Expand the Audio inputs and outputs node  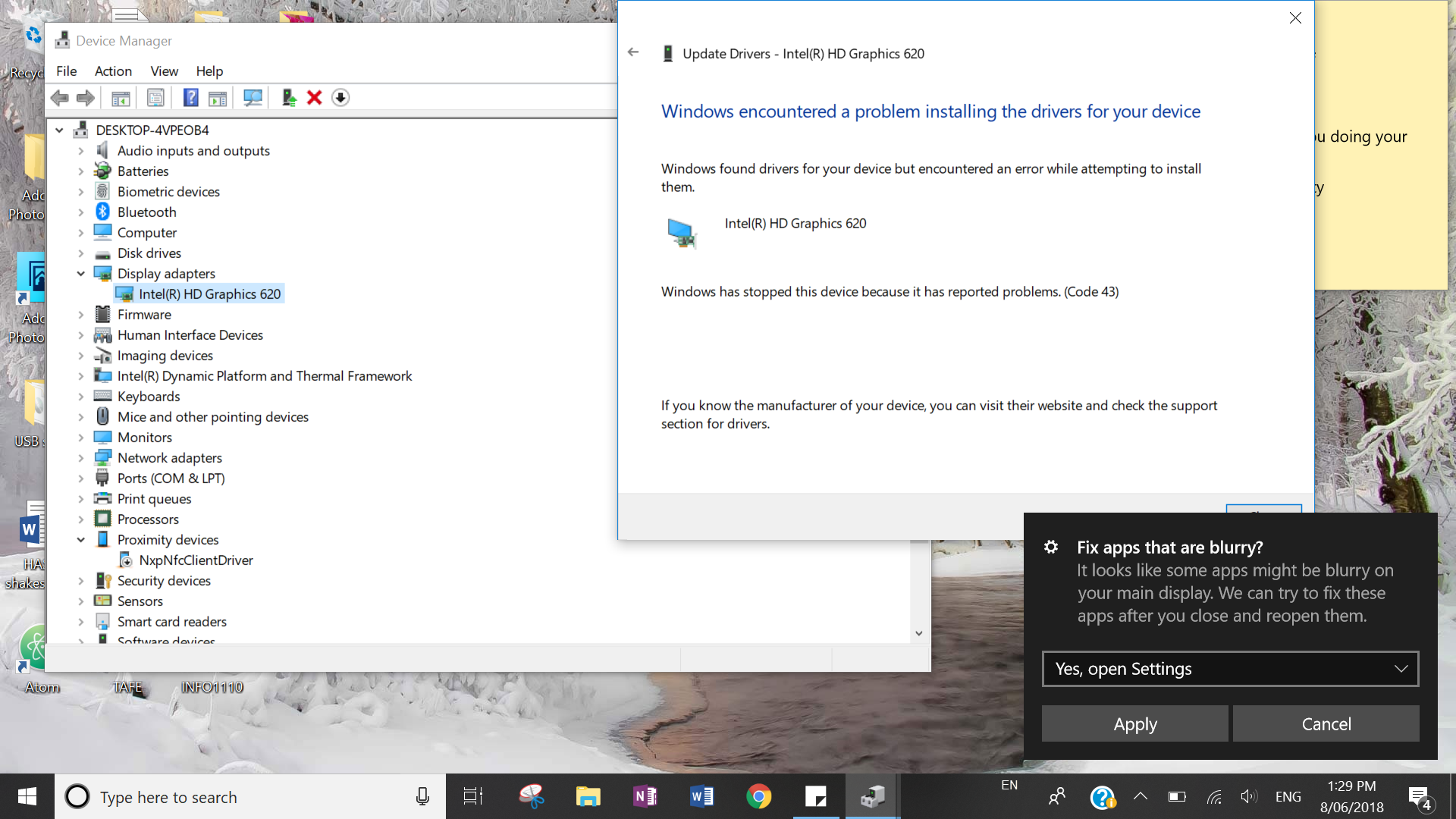pyautogui.click(x=81, y=151)
